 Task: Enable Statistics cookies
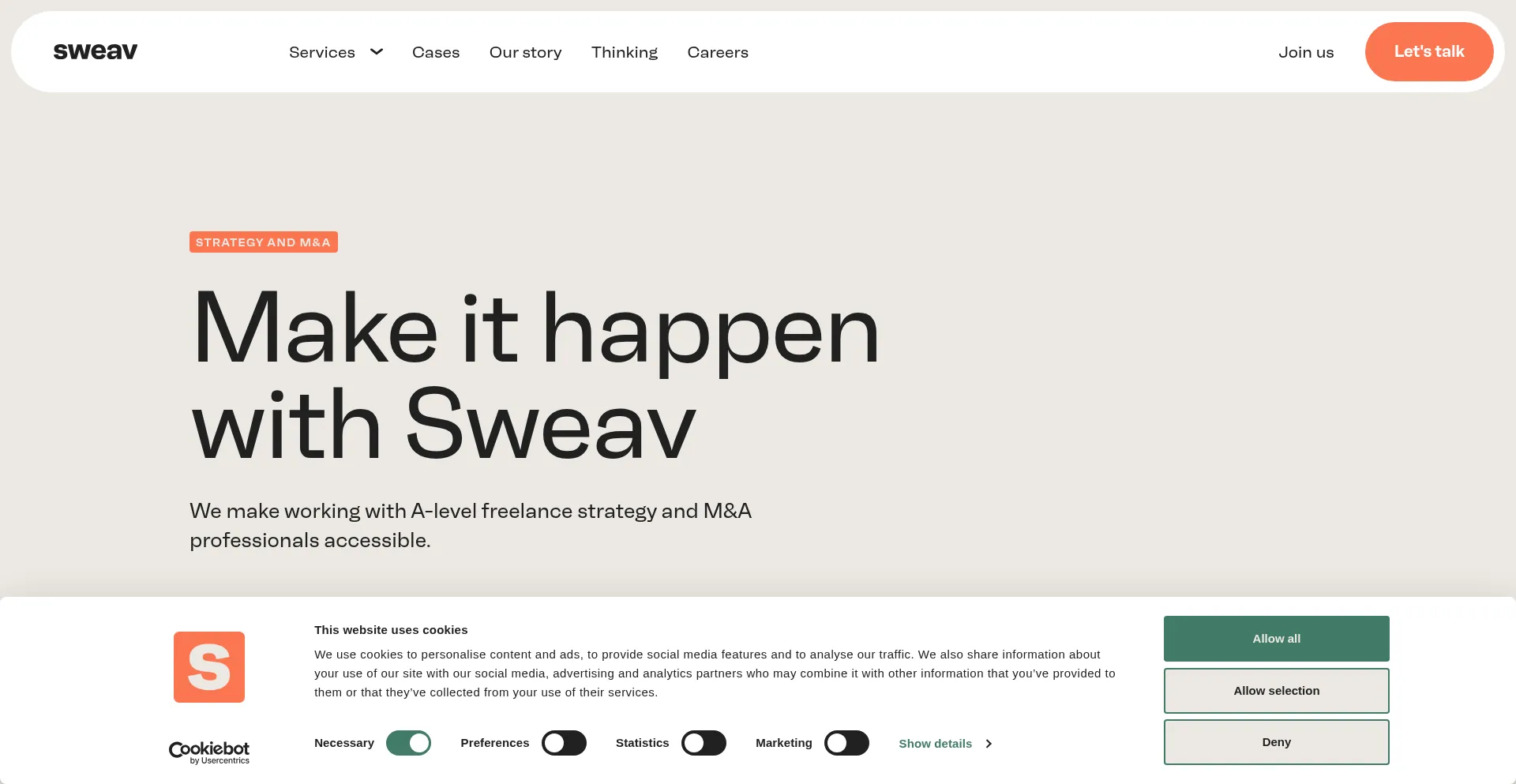(x=704, y=743)
